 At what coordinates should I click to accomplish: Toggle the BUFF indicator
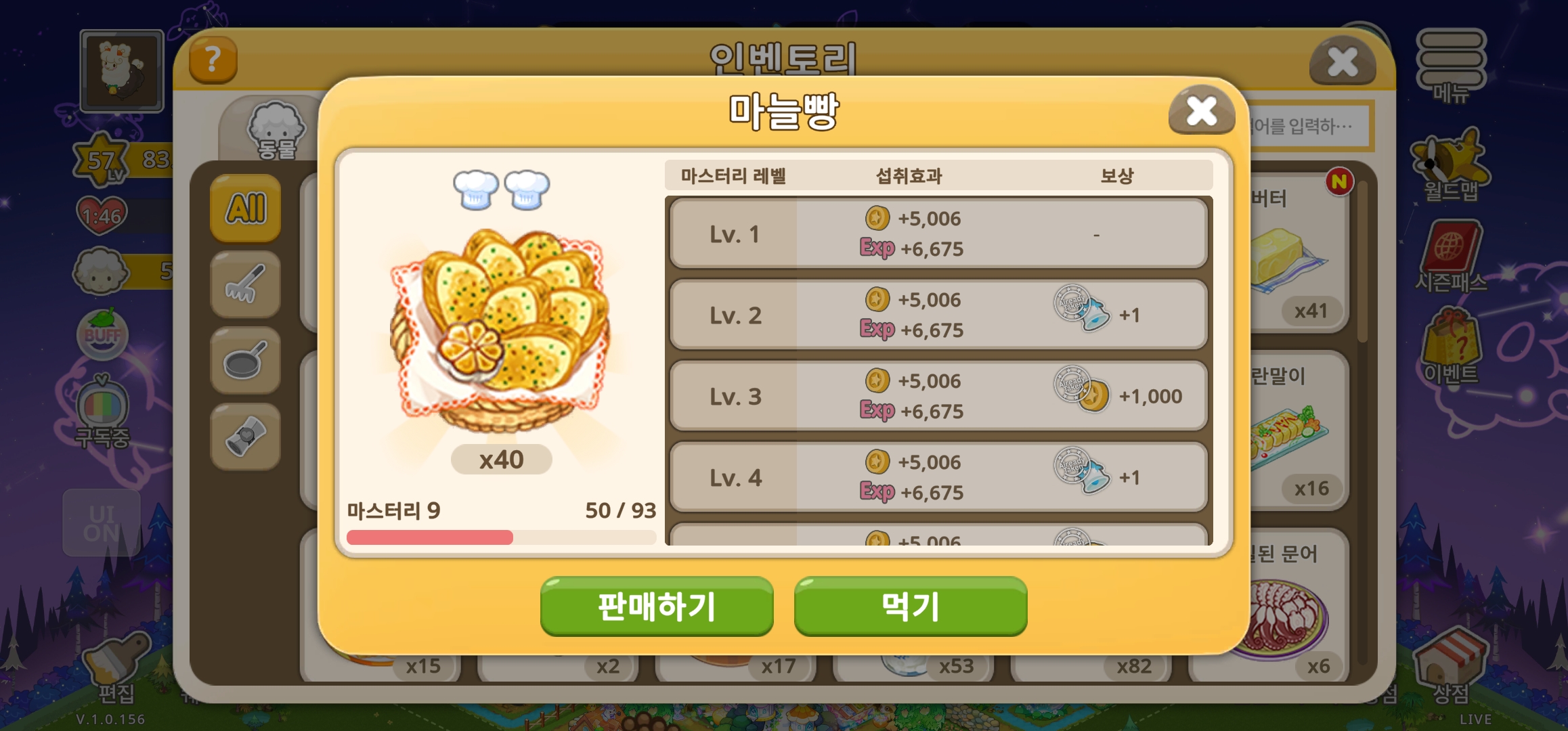[102, 334]
